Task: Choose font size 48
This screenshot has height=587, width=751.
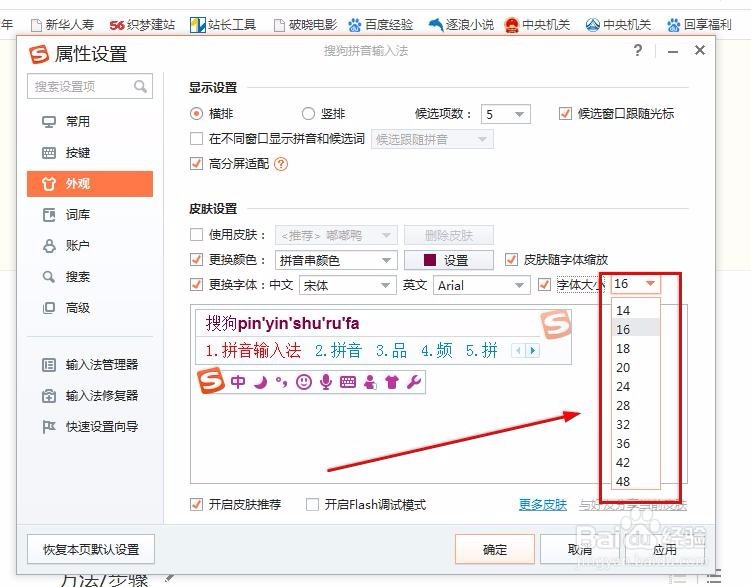Action: click(x=636, y=481)
